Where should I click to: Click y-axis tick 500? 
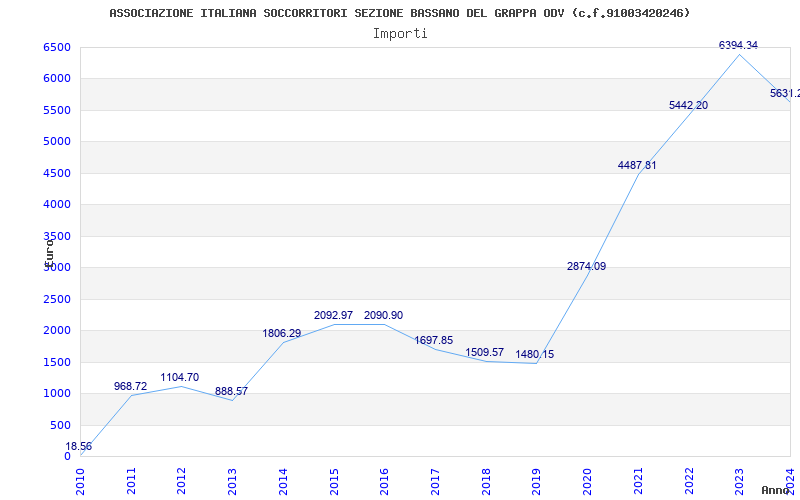pos(60,426)
